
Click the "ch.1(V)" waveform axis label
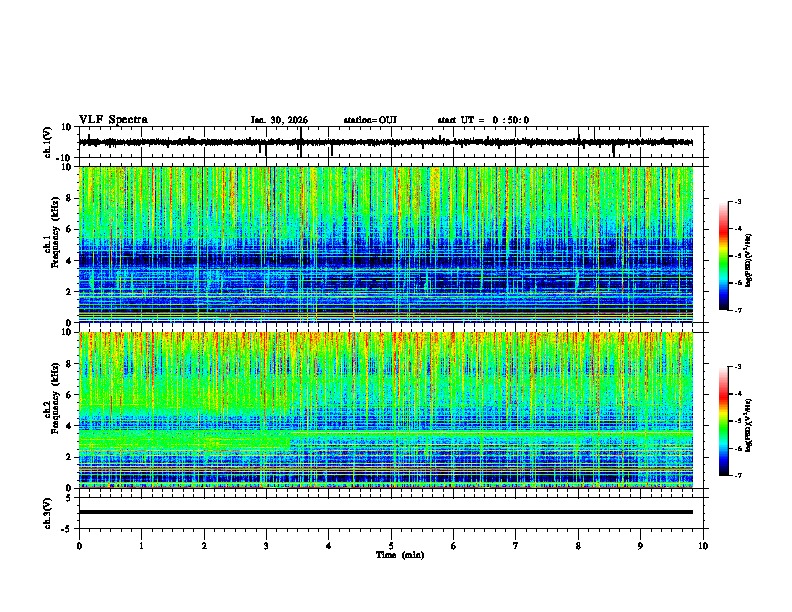click(x=48, y=142)
